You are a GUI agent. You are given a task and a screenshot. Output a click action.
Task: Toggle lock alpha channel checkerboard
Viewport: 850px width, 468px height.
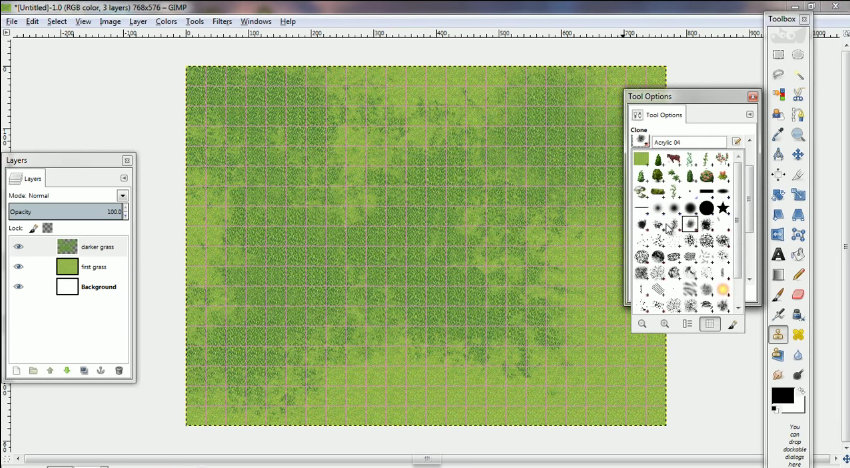pyautogui.click(x=48, y=228)
